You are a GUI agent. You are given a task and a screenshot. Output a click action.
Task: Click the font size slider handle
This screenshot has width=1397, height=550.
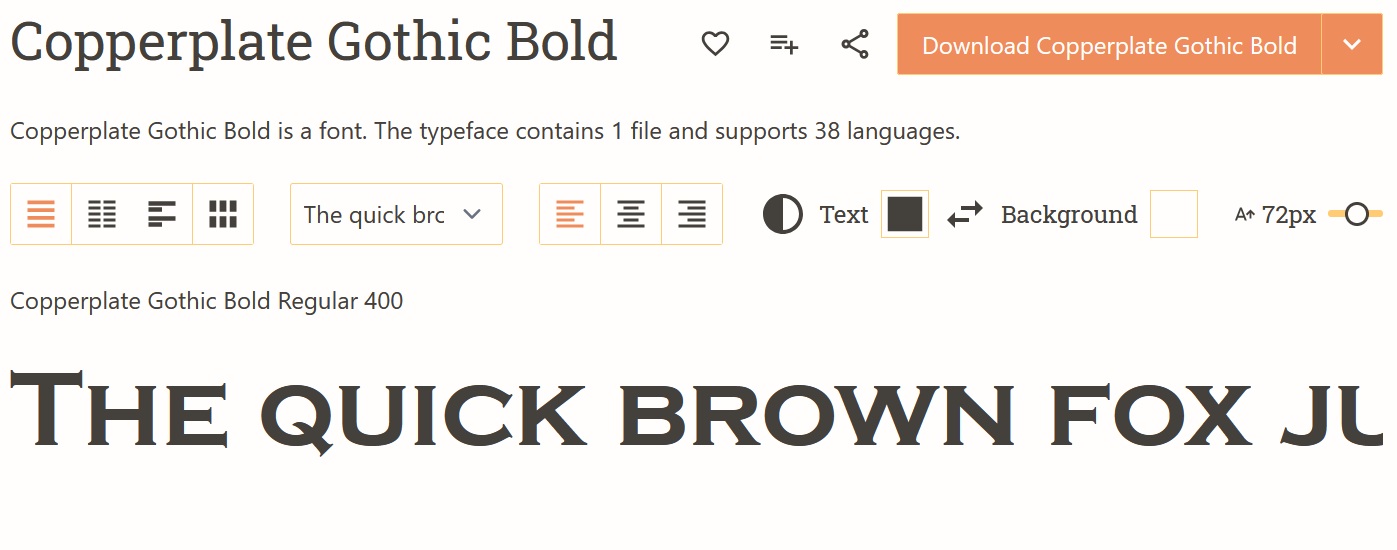click(1357, 214)
